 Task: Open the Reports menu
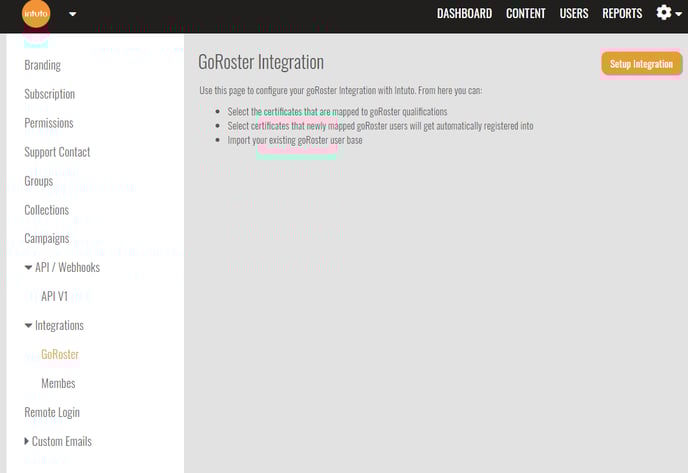pyautogui.click(x=622, y=14)
